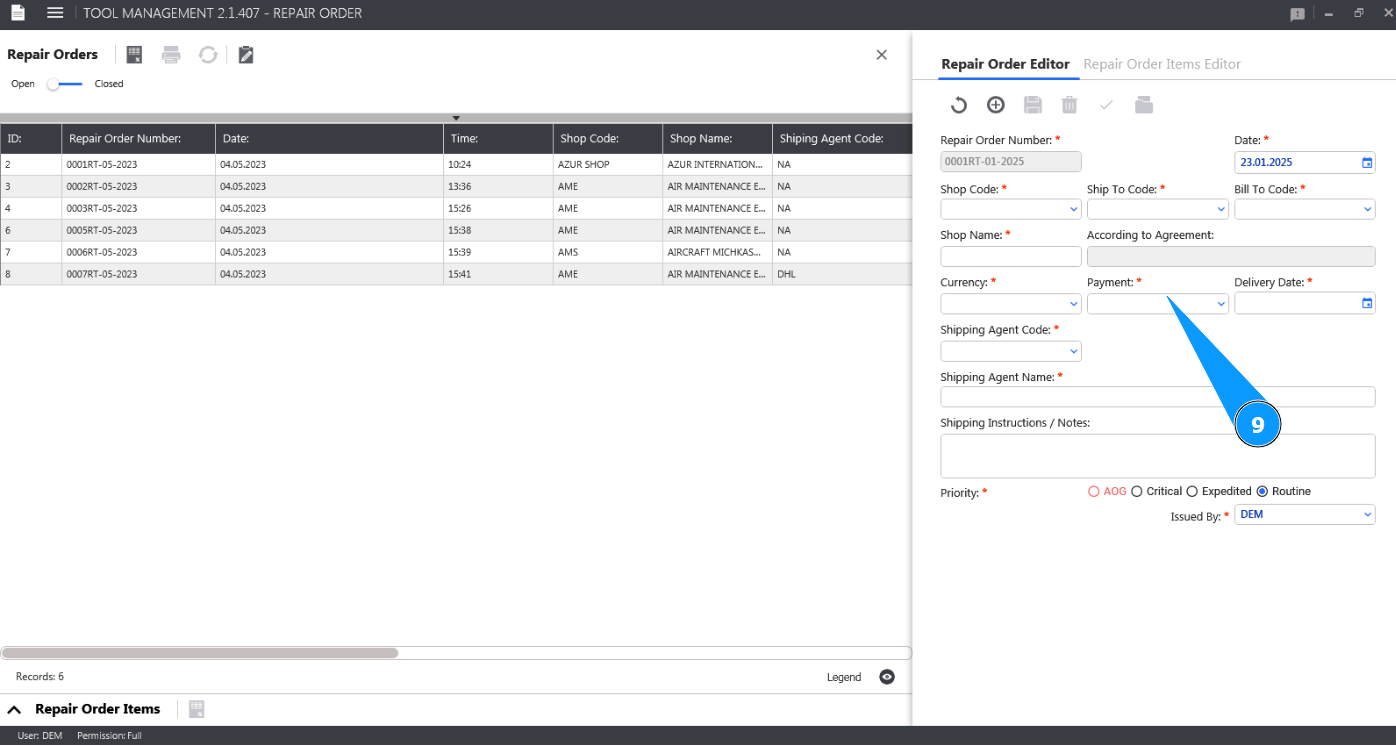
Task: Sort by the ID column header
Action: point(31,138)
